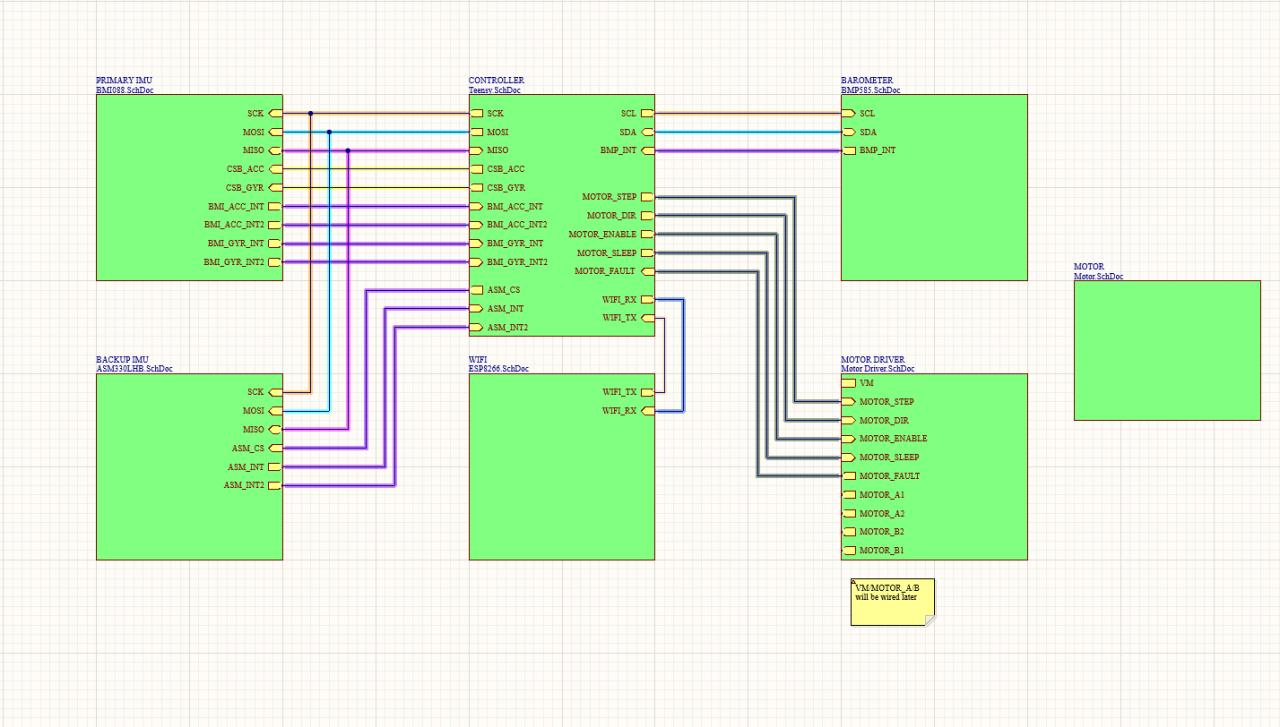Pick MOTOR_FAULT port icon on CONTROLLER
Image resolution: width=1280 pixels, height=727 pixels.
coord(647,271)
